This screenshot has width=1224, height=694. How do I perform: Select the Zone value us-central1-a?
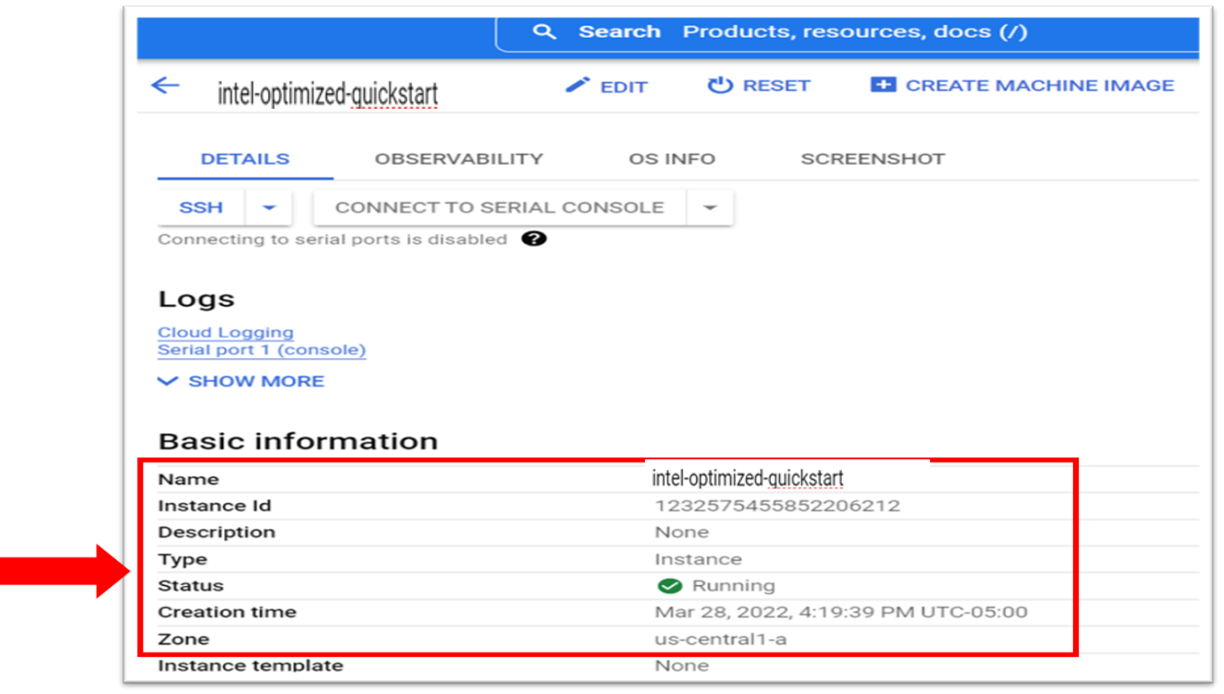click(720, 639)
